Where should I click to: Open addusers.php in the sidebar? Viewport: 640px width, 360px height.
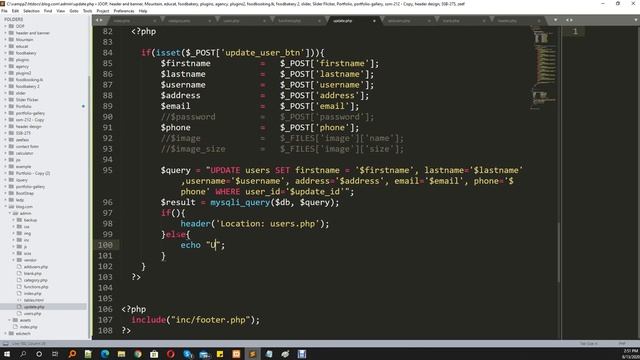36,267
